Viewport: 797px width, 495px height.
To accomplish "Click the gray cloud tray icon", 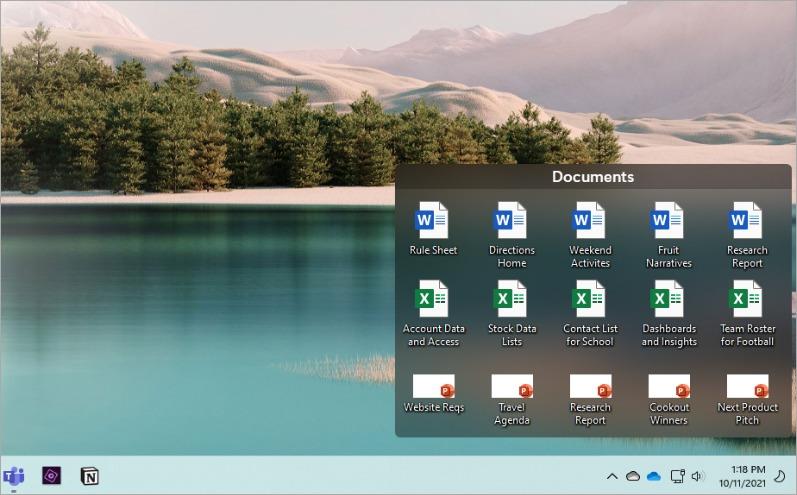I will 633,476.
